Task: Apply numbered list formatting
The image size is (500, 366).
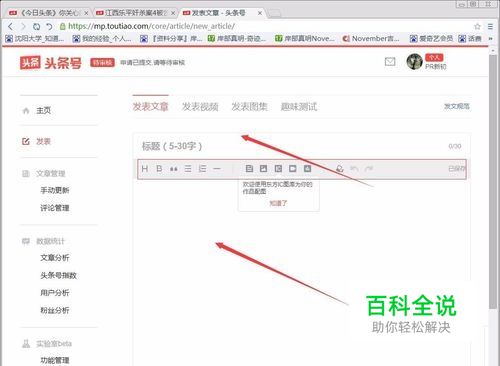Action: pyautogui.click(x=202, y=169)
